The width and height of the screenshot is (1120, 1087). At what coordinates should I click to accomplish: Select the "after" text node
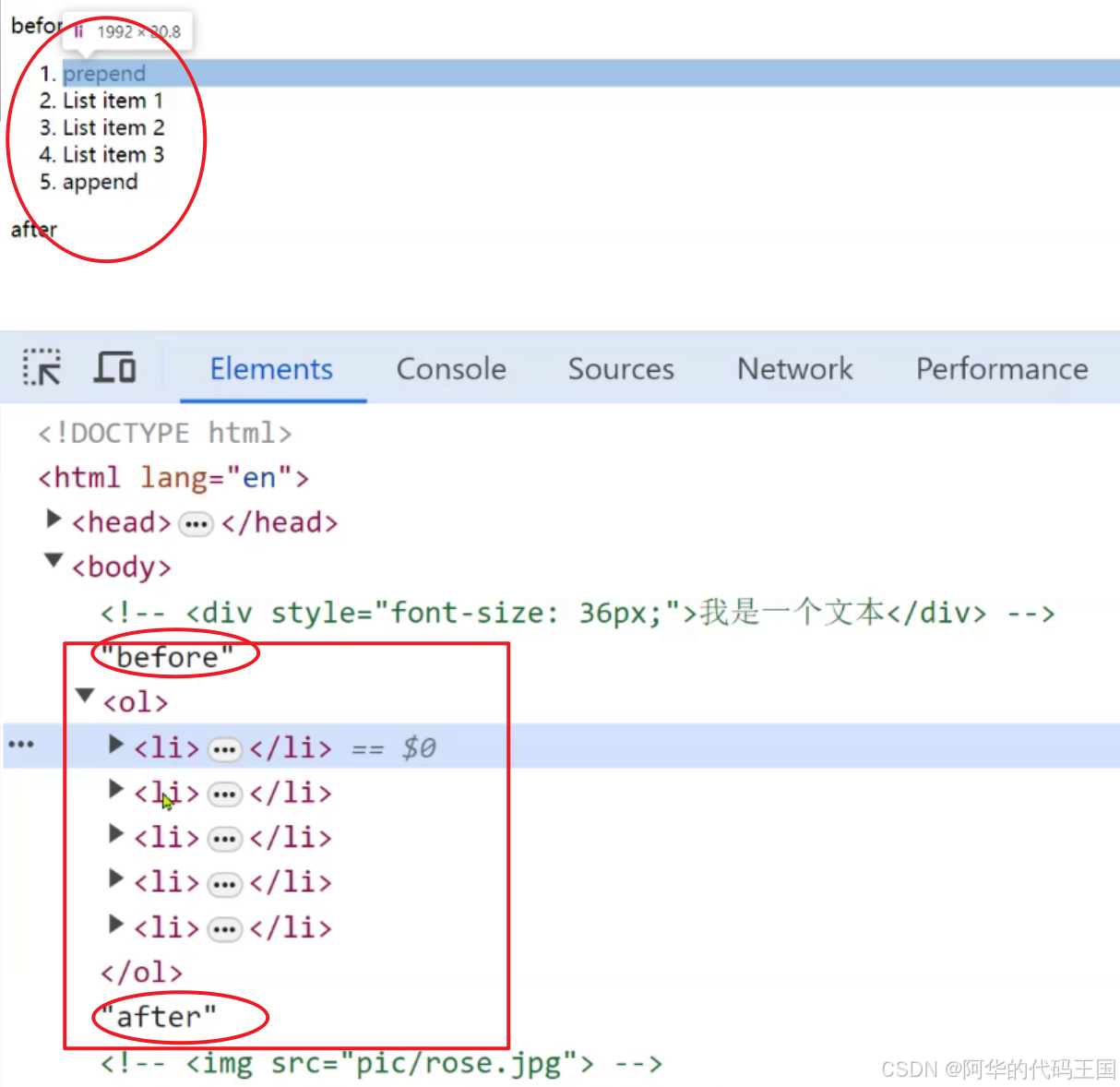click(x=159, y=1017)
